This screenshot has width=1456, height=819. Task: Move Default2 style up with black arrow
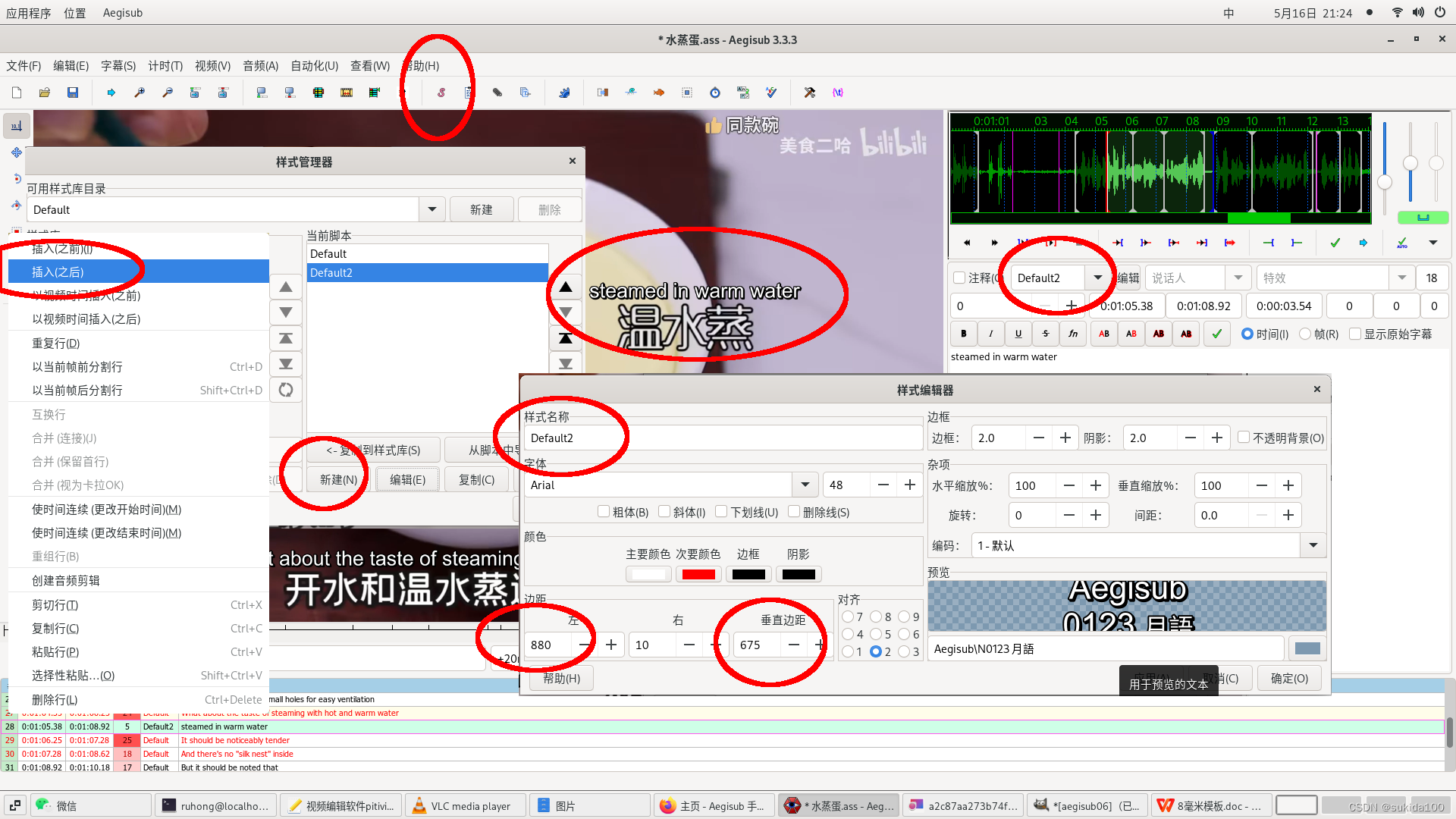pyautogui.click(x=566, y=287)
